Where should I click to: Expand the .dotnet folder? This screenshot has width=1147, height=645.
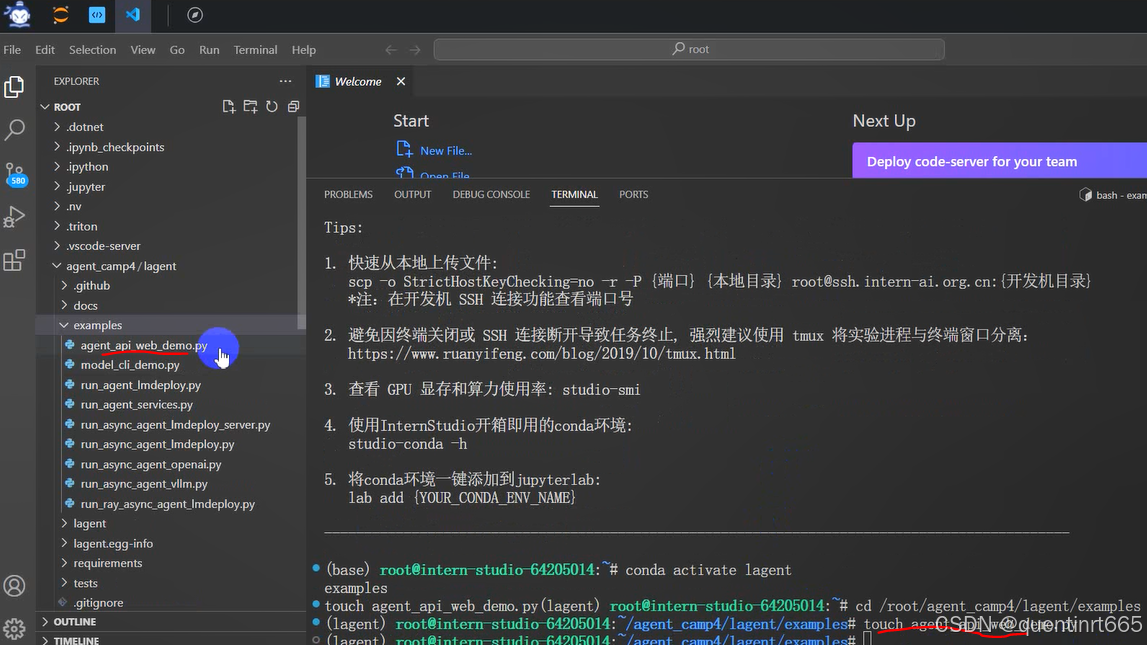click(x=57, y=127)
